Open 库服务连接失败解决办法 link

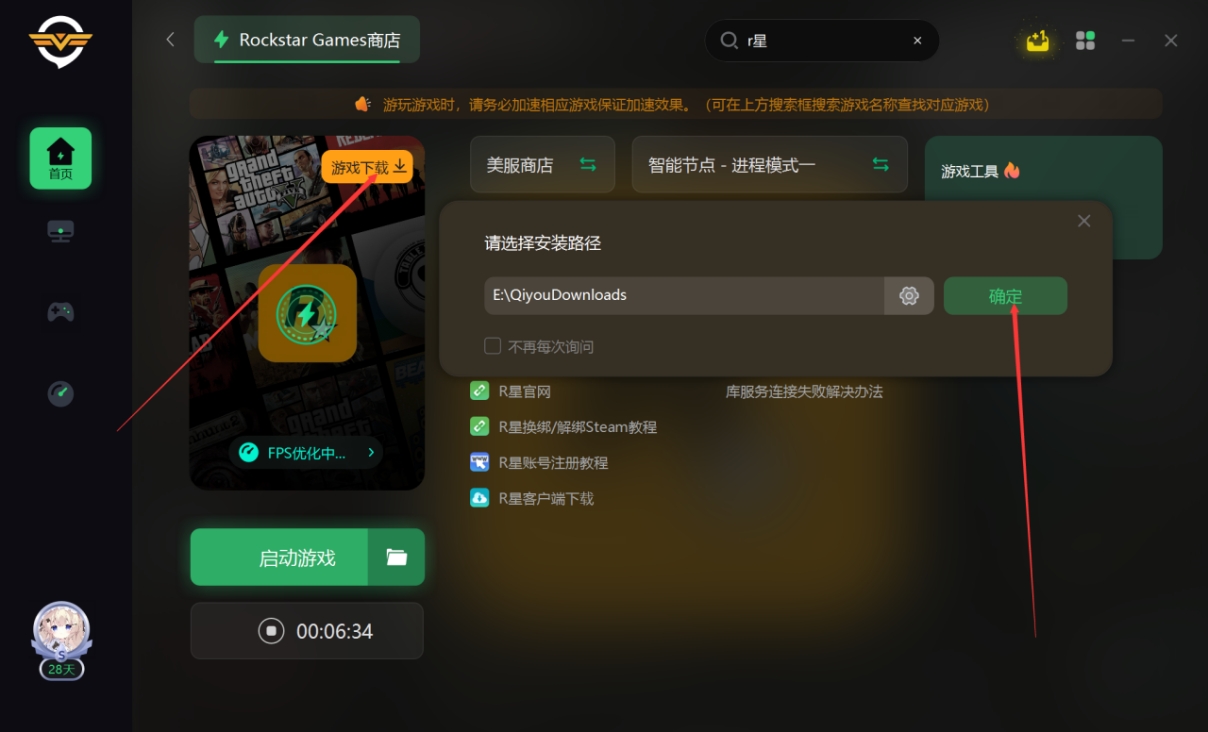point(804,391)
